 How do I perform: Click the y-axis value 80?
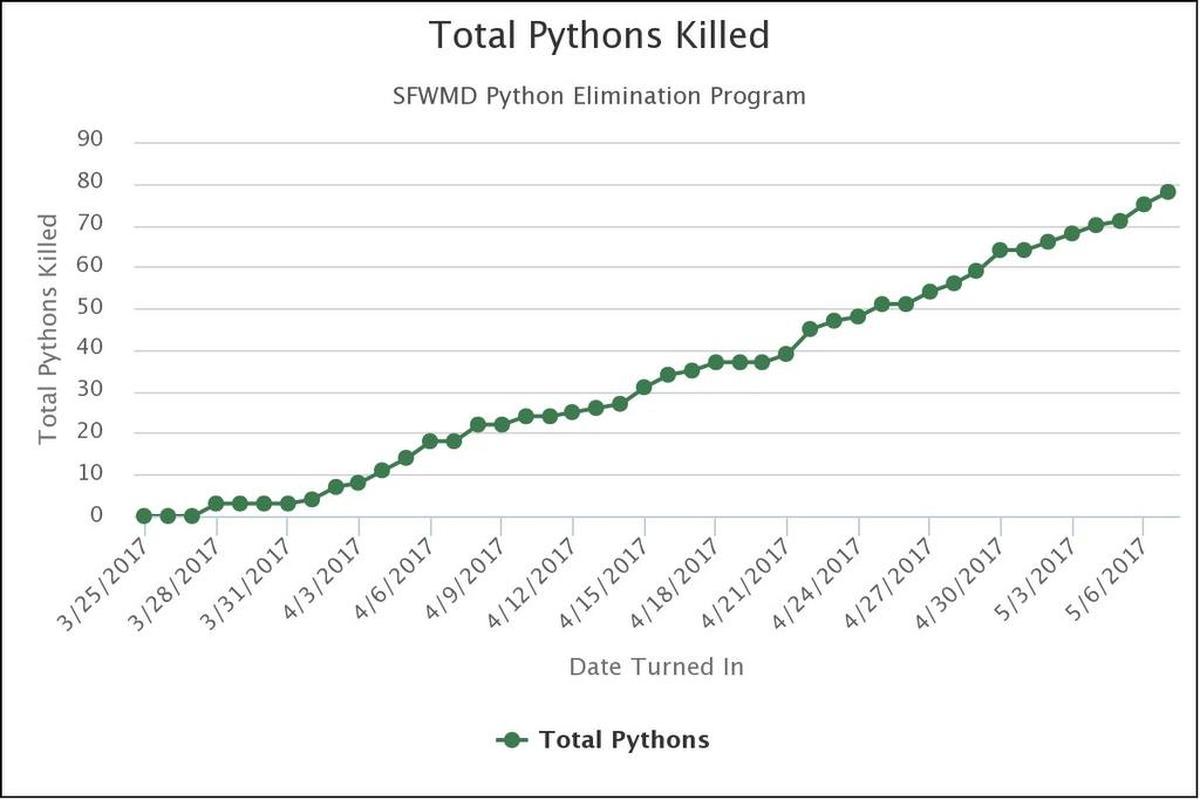pos(91,181)
